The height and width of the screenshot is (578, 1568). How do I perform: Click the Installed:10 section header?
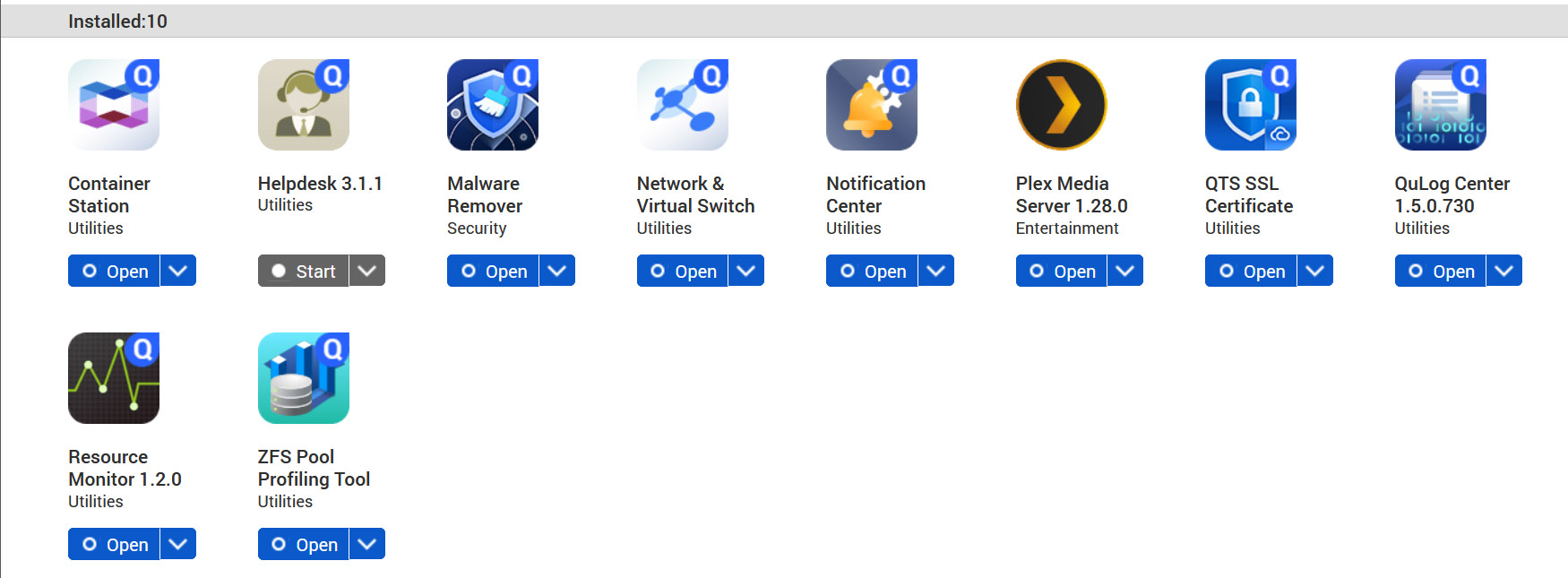coord(117,22)
